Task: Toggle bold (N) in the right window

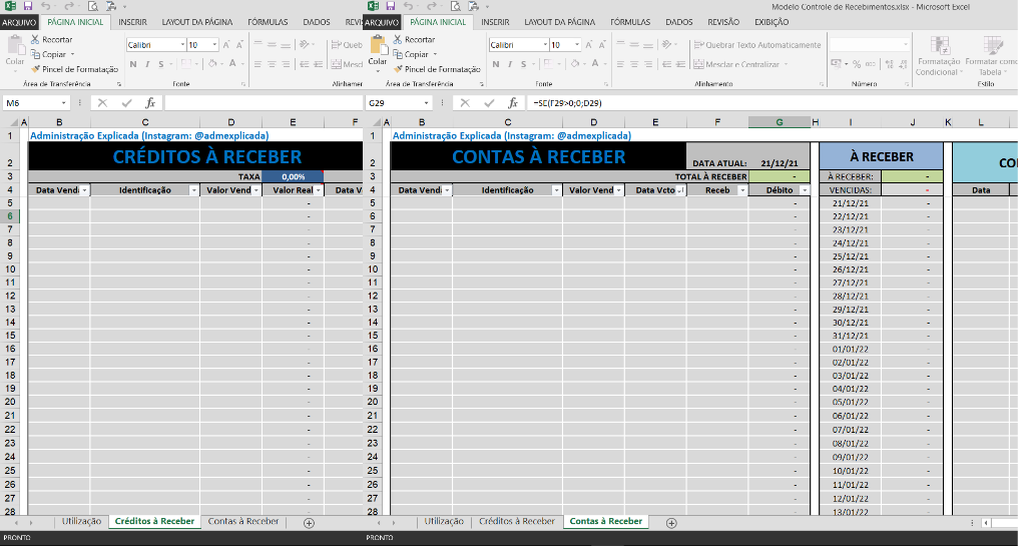Action: [496, 64]
